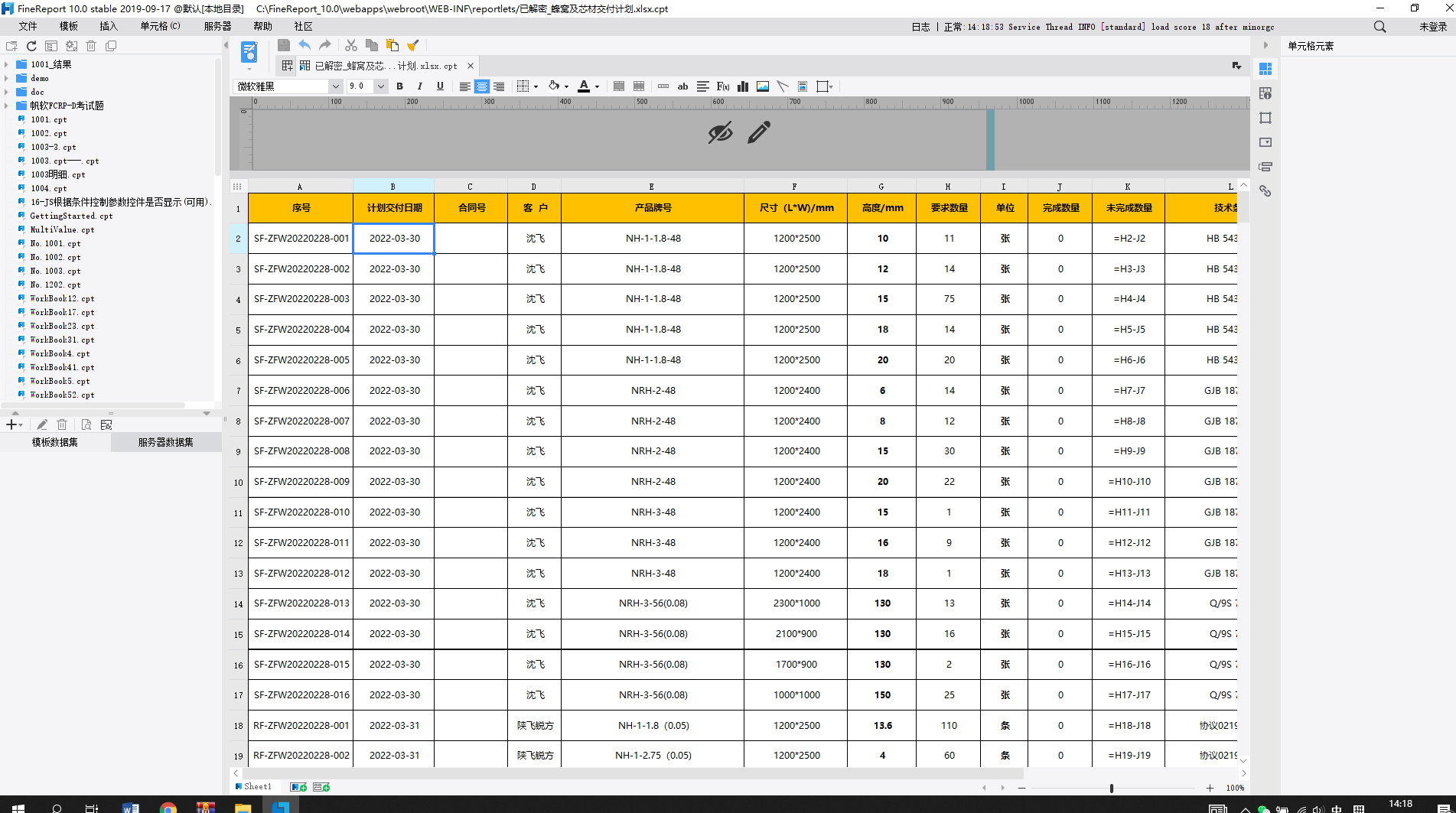The width and height of the screenshot is (1456, 813).
Task: Expand the demo folder
Action: (7, 78)
